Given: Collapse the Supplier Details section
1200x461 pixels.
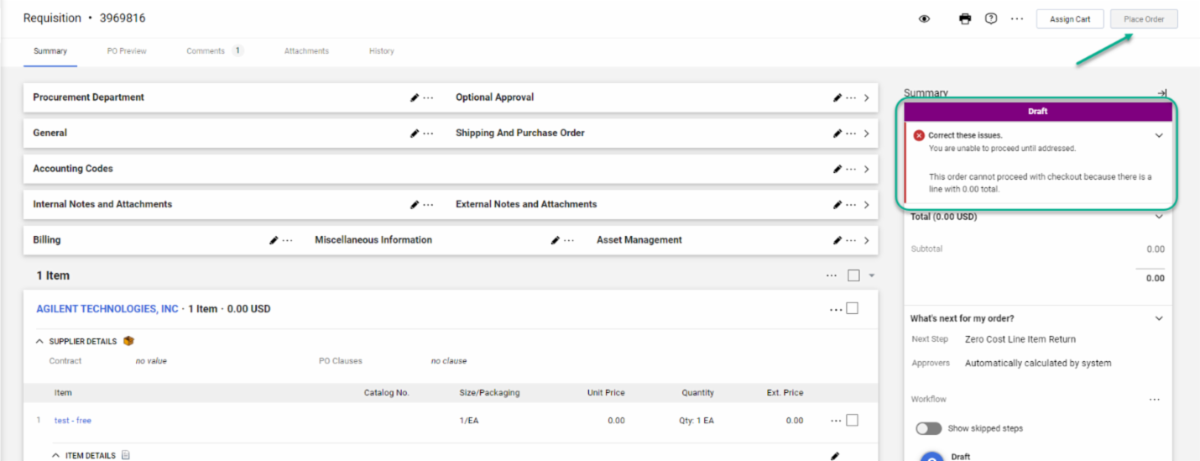Looking at the screenshot, I should (39, 341).
